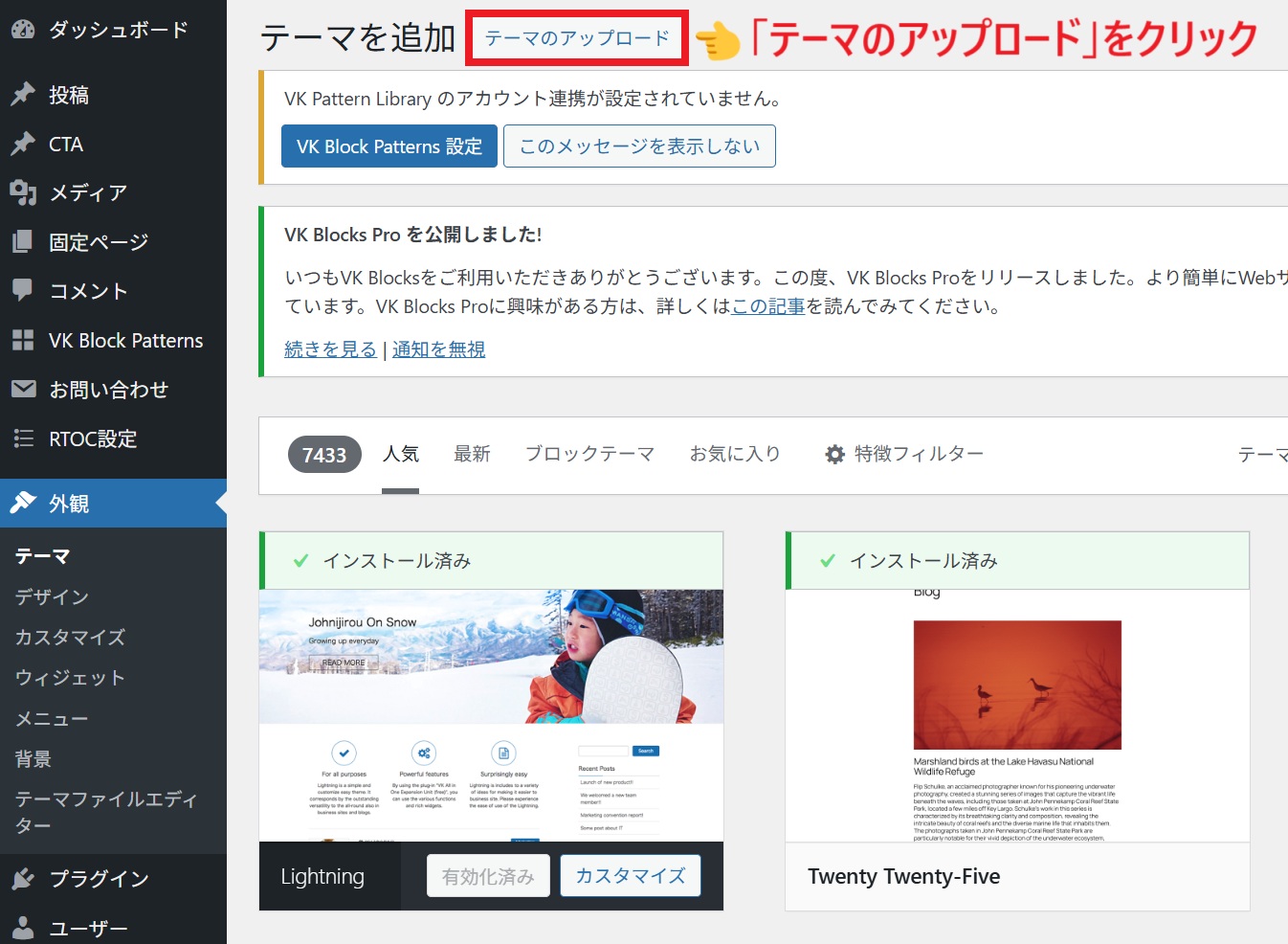Screen dimensions: 1288x944
Task: Click the テーマを追加 page heading
Action: point(358,38)
